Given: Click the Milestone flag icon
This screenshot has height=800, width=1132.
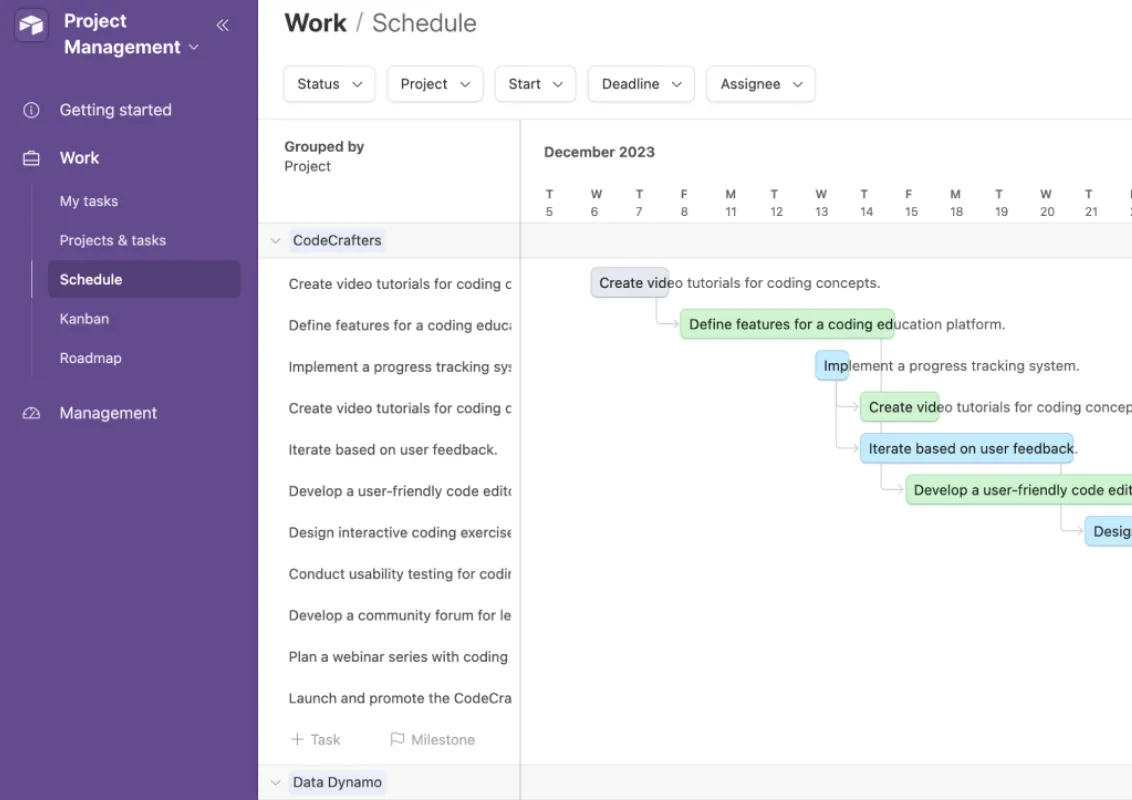Looking at the screenshot, I should [396, 739].
